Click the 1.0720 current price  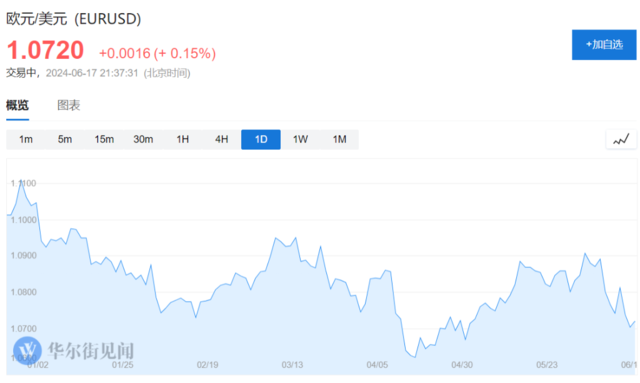point(45,50)
